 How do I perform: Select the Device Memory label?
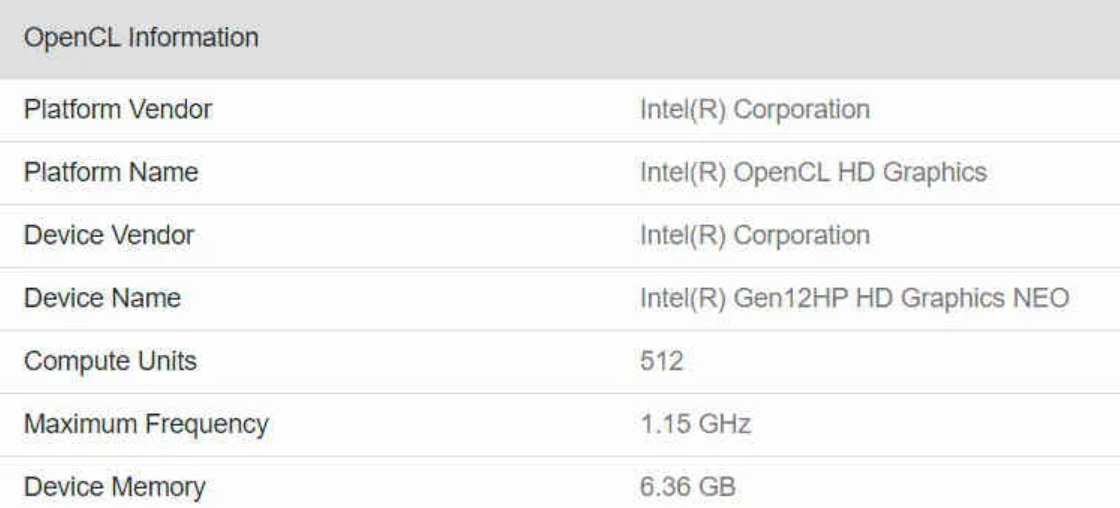pyautogui.click(x=114, y=487)
